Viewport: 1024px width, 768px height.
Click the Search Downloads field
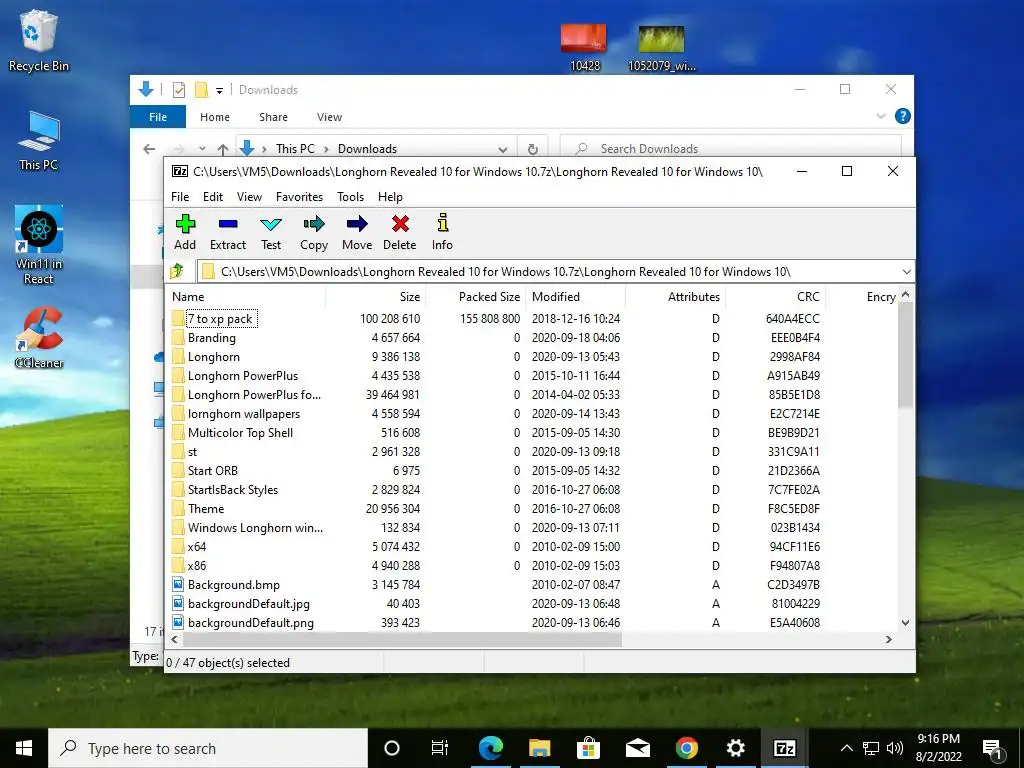point(731,149)
